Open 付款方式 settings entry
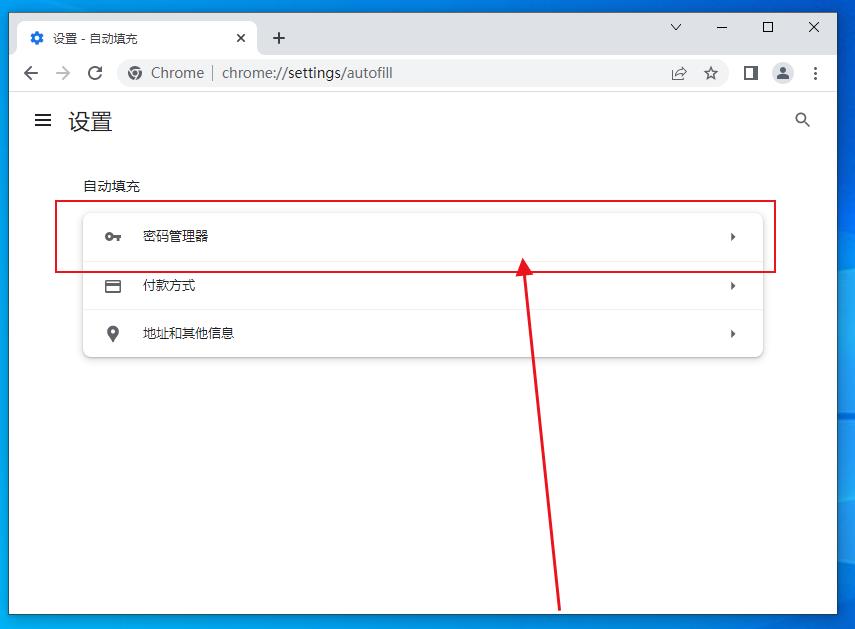The height and width of the screenshot is (629, 855). click(169, 286)
